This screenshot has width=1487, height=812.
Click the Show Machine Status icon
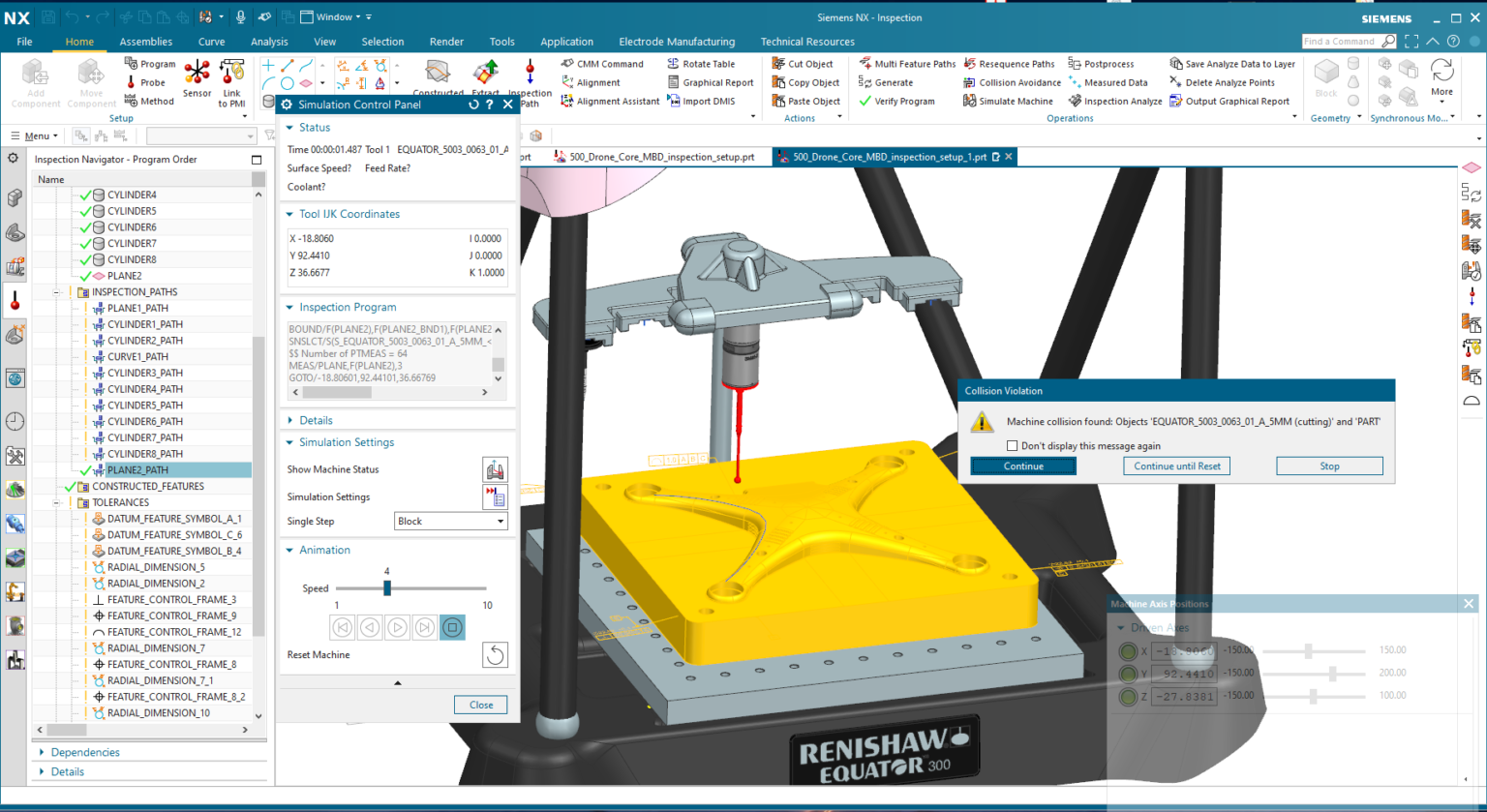495,469
